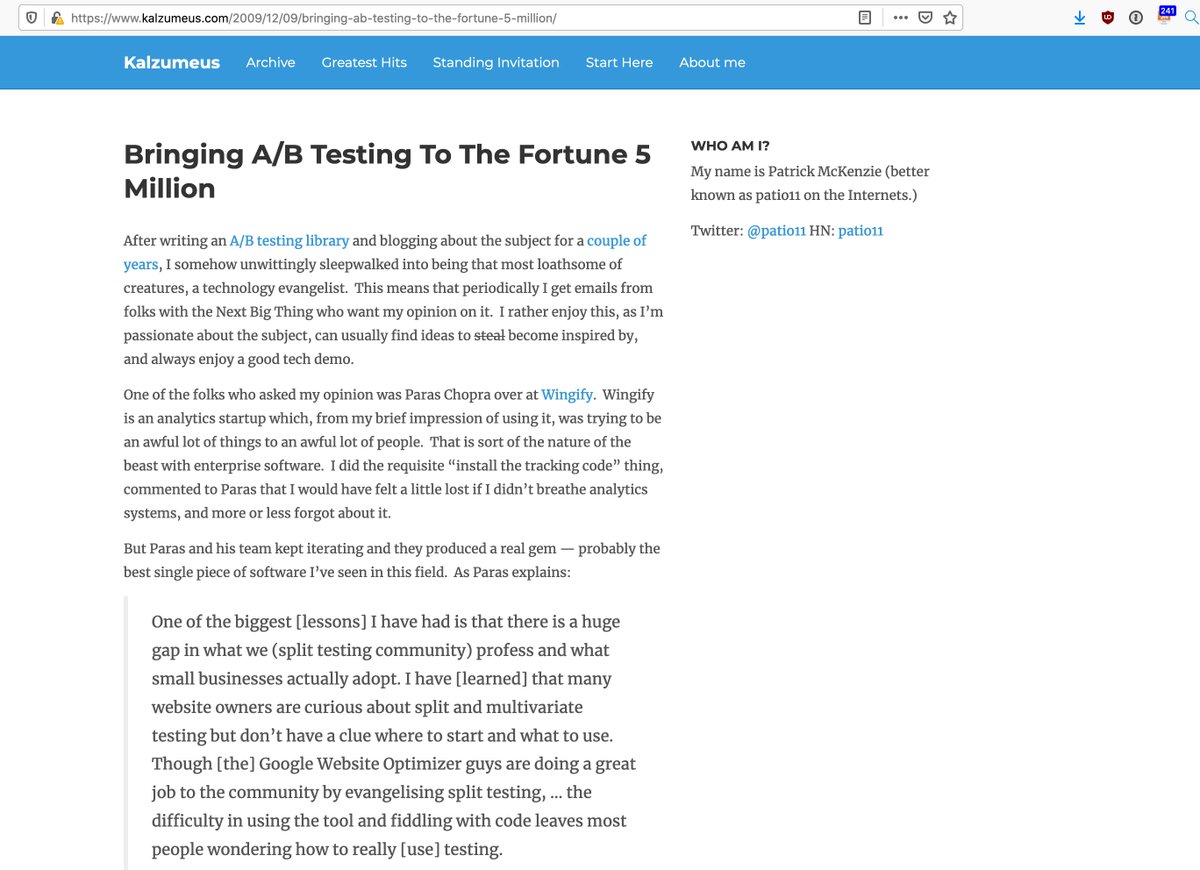This screenshot has height=870, width=1200.
Task: Click the article title 'Bringing A/B Testing To The Fortune 5 Million'
Action: [x=387, y=171]
